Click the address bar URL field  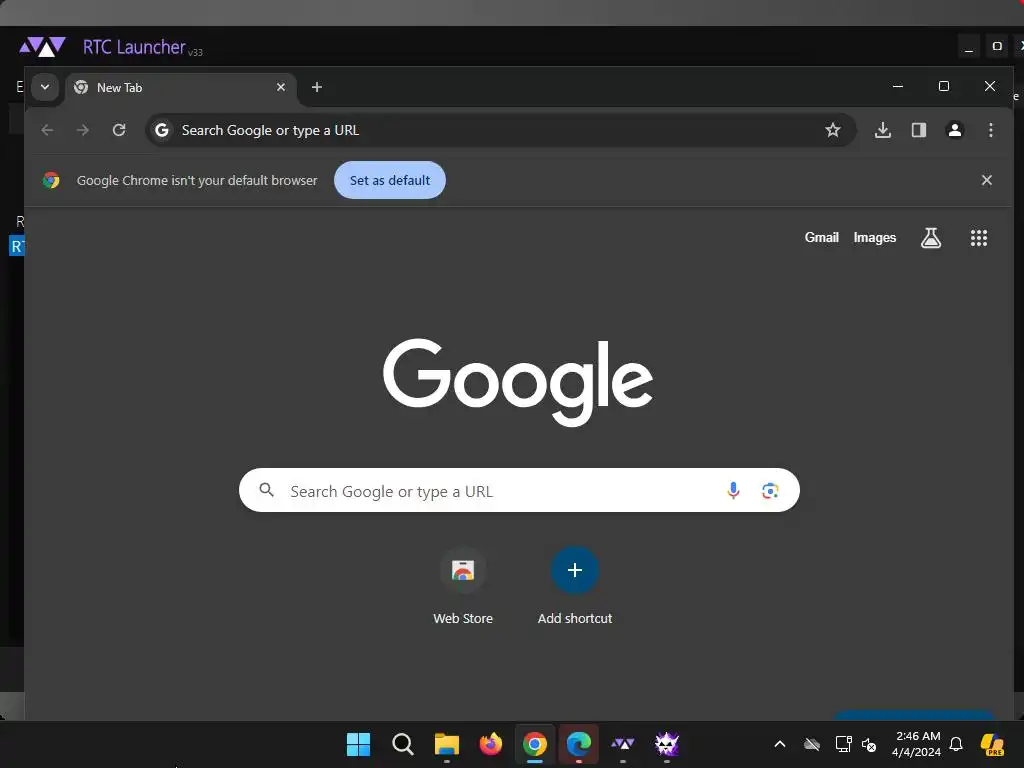point(499,130)
